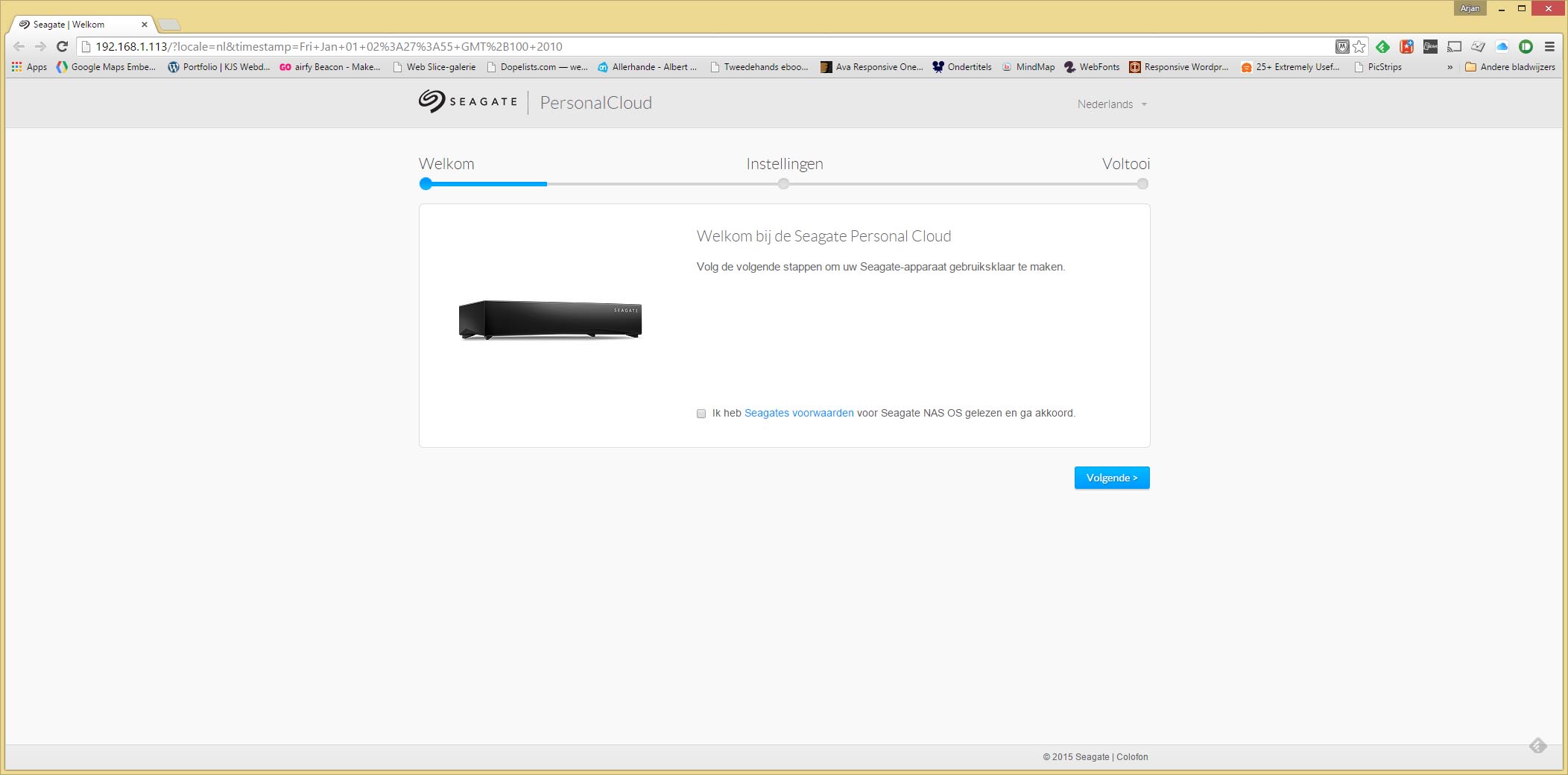Image resolution: width=1568 pixels, height=775 pixels.
Task: Click the dark Ticket extension icon
Action: click(x=1430, y=46)
